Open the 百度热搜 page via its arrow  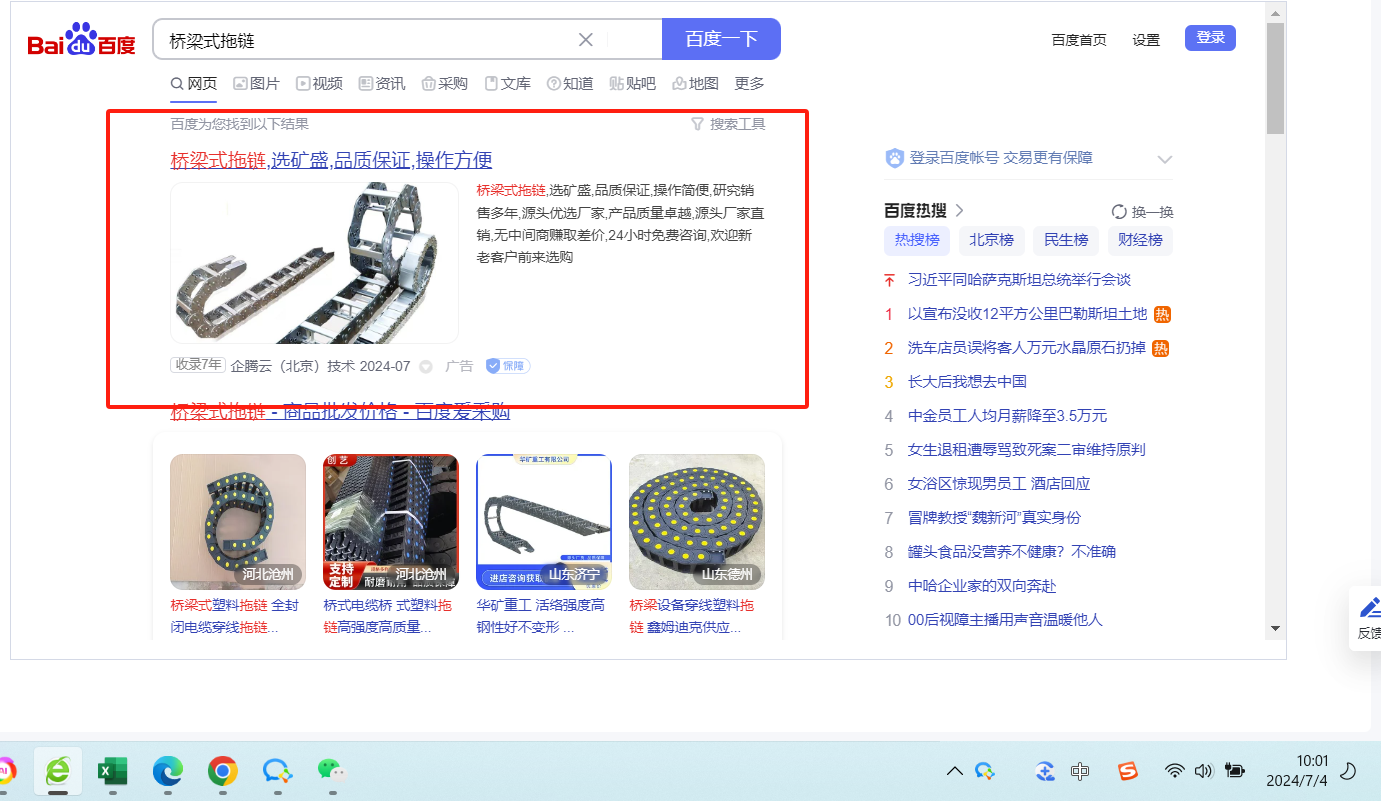[x=959, y=211]
